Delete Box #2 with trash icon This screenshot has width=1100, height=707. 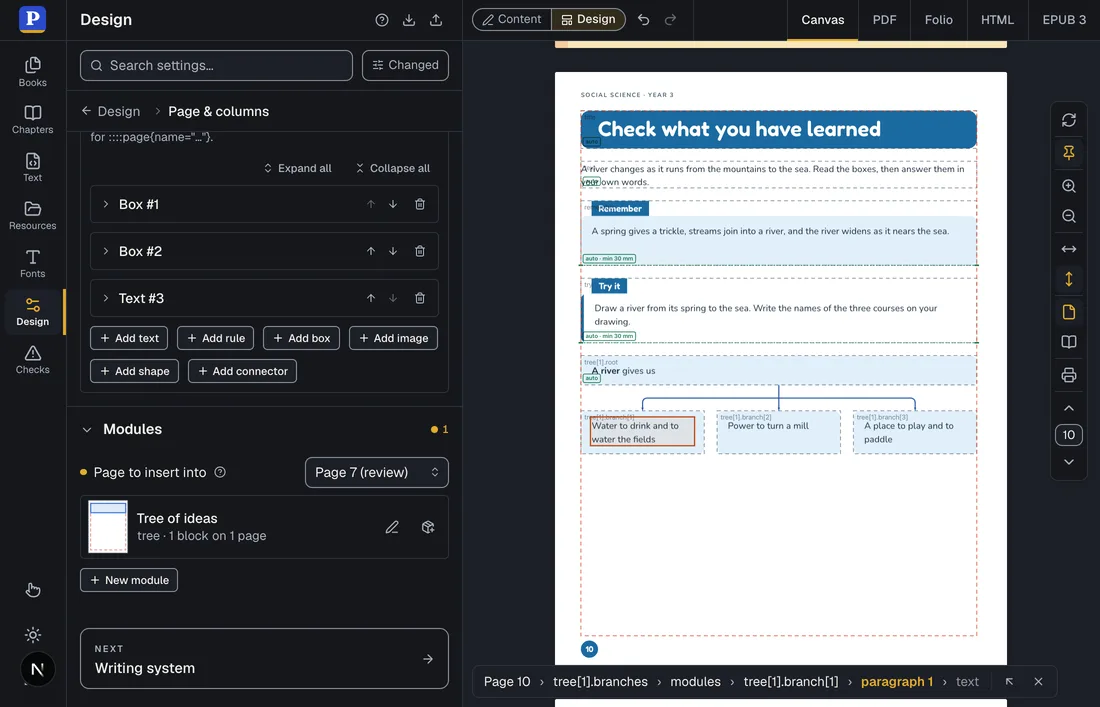(420, 251)
